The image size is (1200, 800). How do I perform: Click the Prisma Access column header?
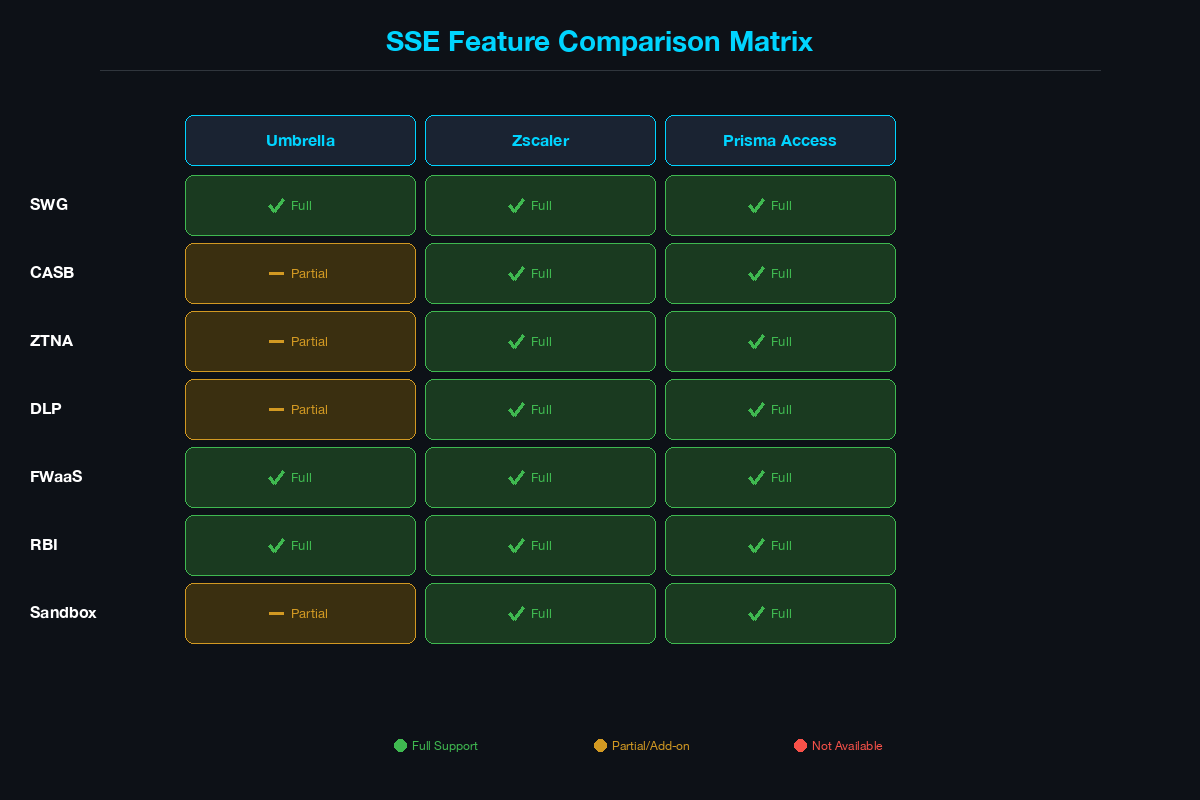point(780,140)
